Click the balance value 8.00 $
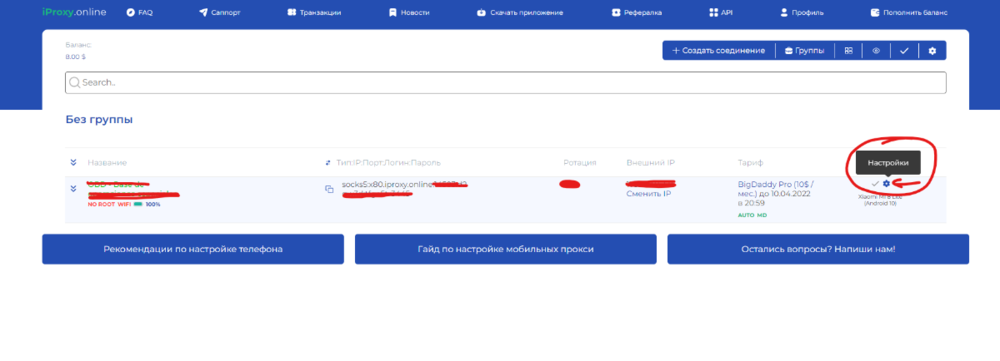Image resolution: width=1000 pixels, height=361 pixels. click(75, 57)
